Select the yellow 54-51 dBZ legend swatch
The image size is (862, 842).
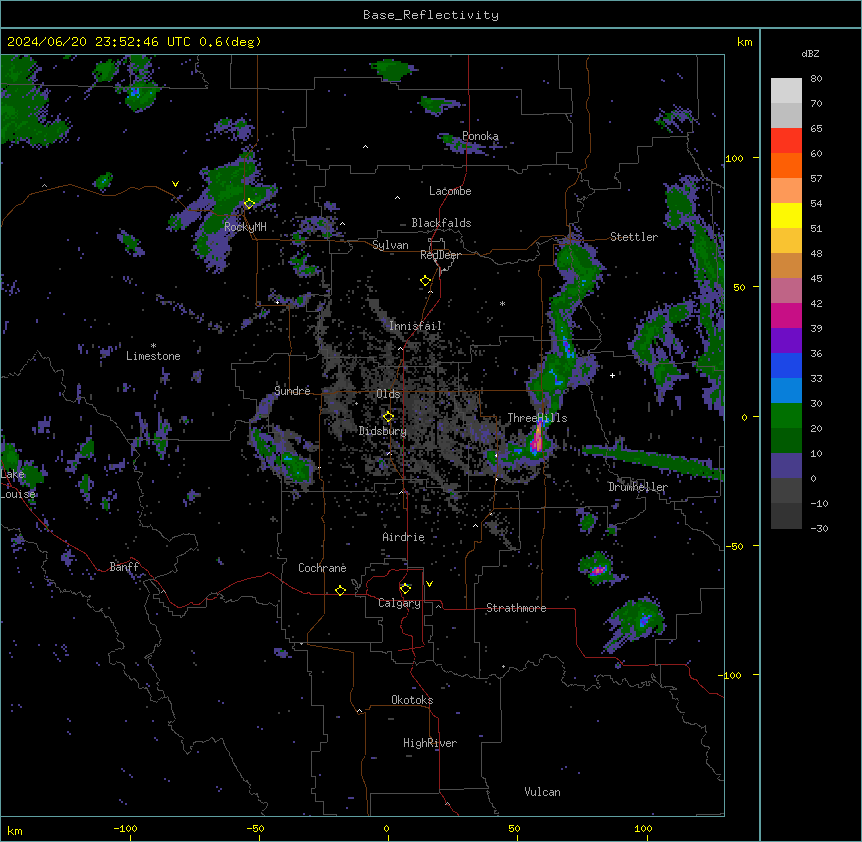[x=786, y=215]
